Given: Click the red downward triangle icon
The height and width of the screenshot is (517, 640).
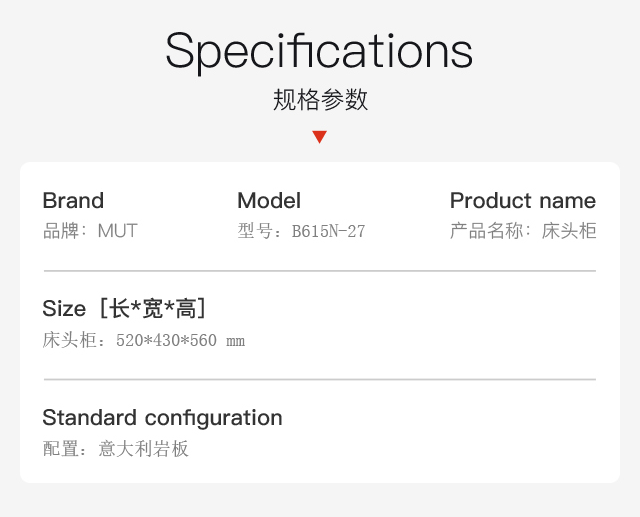Looking at the screenshot, I should [x=319, y=137].
